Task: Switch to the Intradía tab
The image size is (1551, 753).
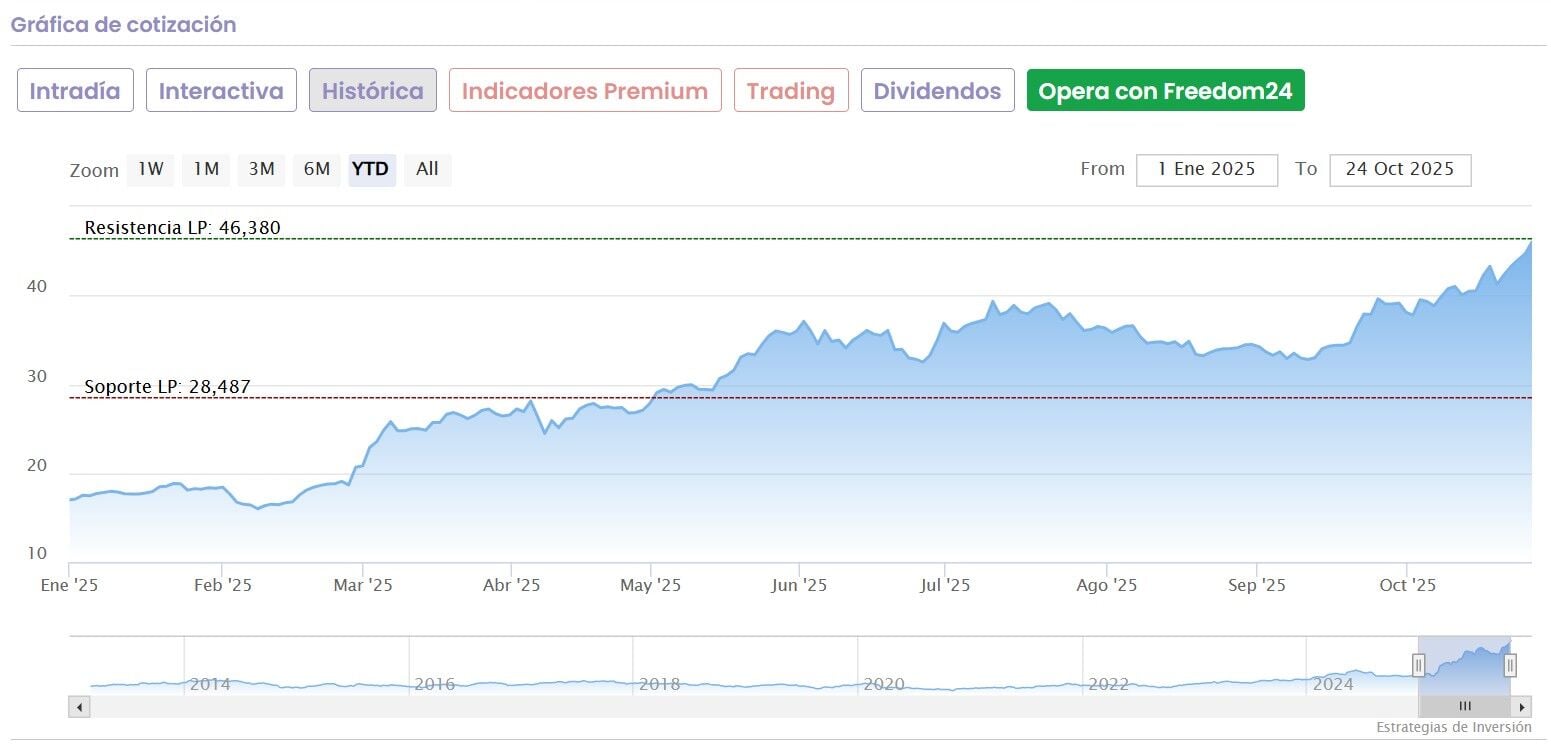Action: (75, 91)
